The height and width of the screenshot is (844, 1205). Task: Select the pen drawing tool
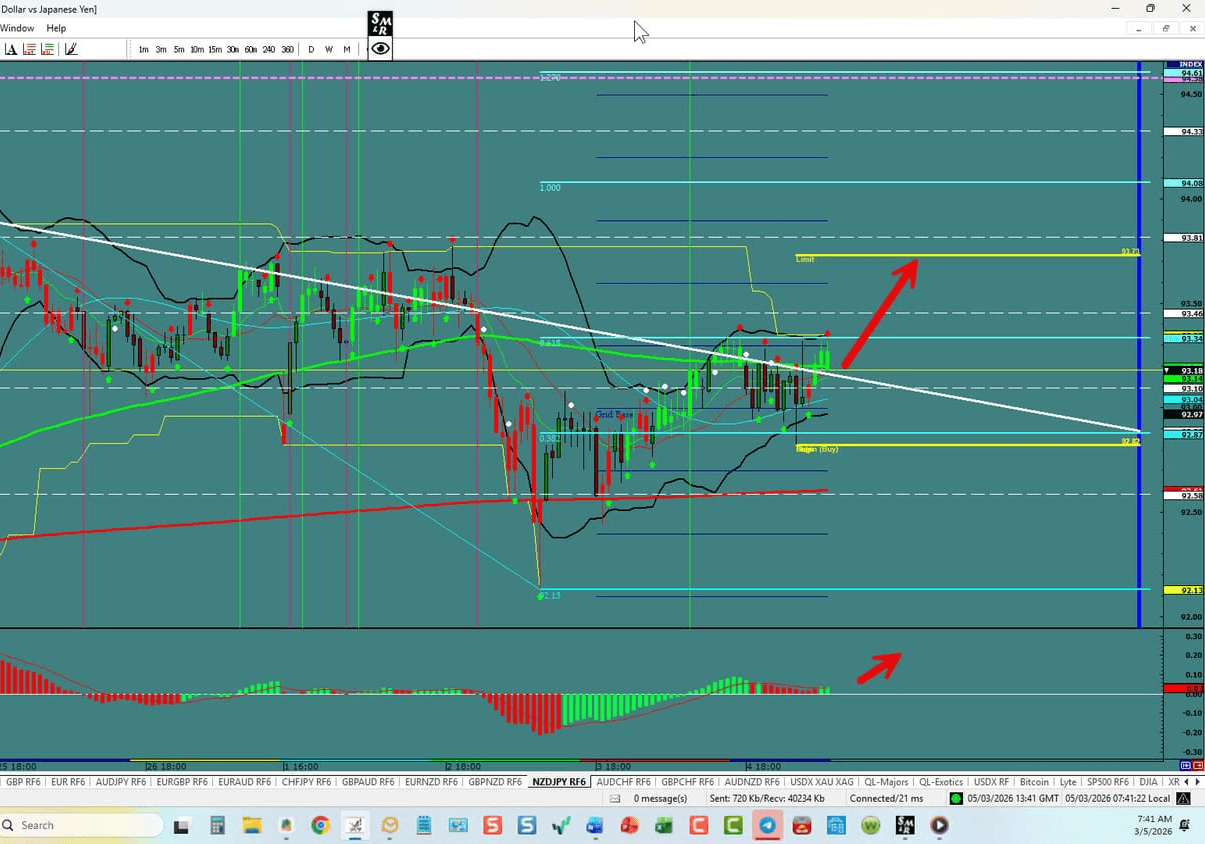coord(70,48)
